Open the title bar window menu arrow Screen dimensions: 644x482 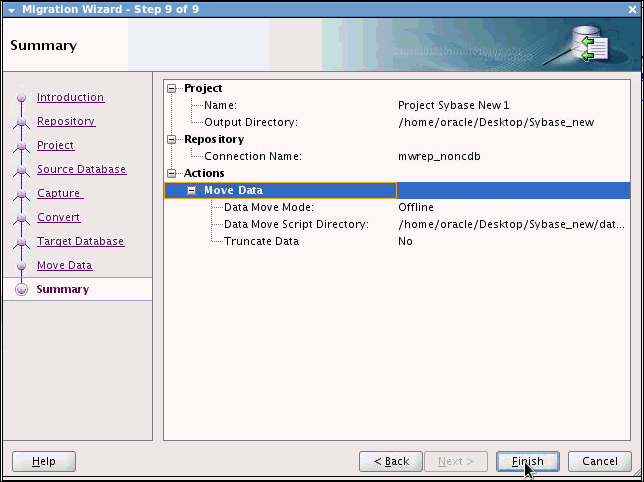click(x=11, y=10)
